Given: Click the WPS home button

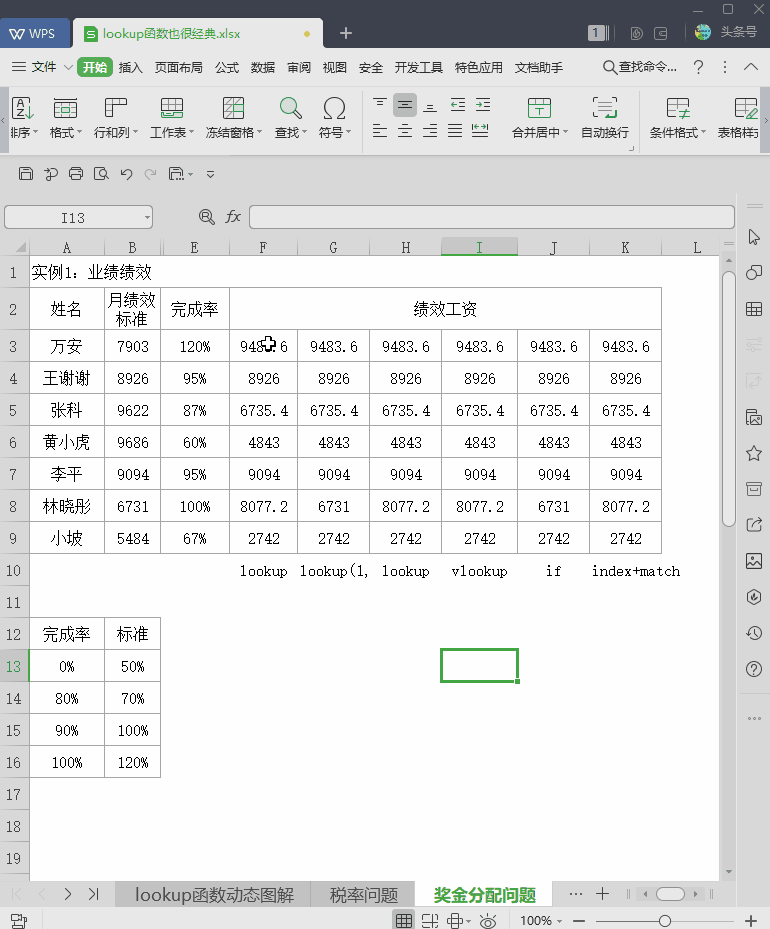Looking at the screenshot, I should pos(34,33).
